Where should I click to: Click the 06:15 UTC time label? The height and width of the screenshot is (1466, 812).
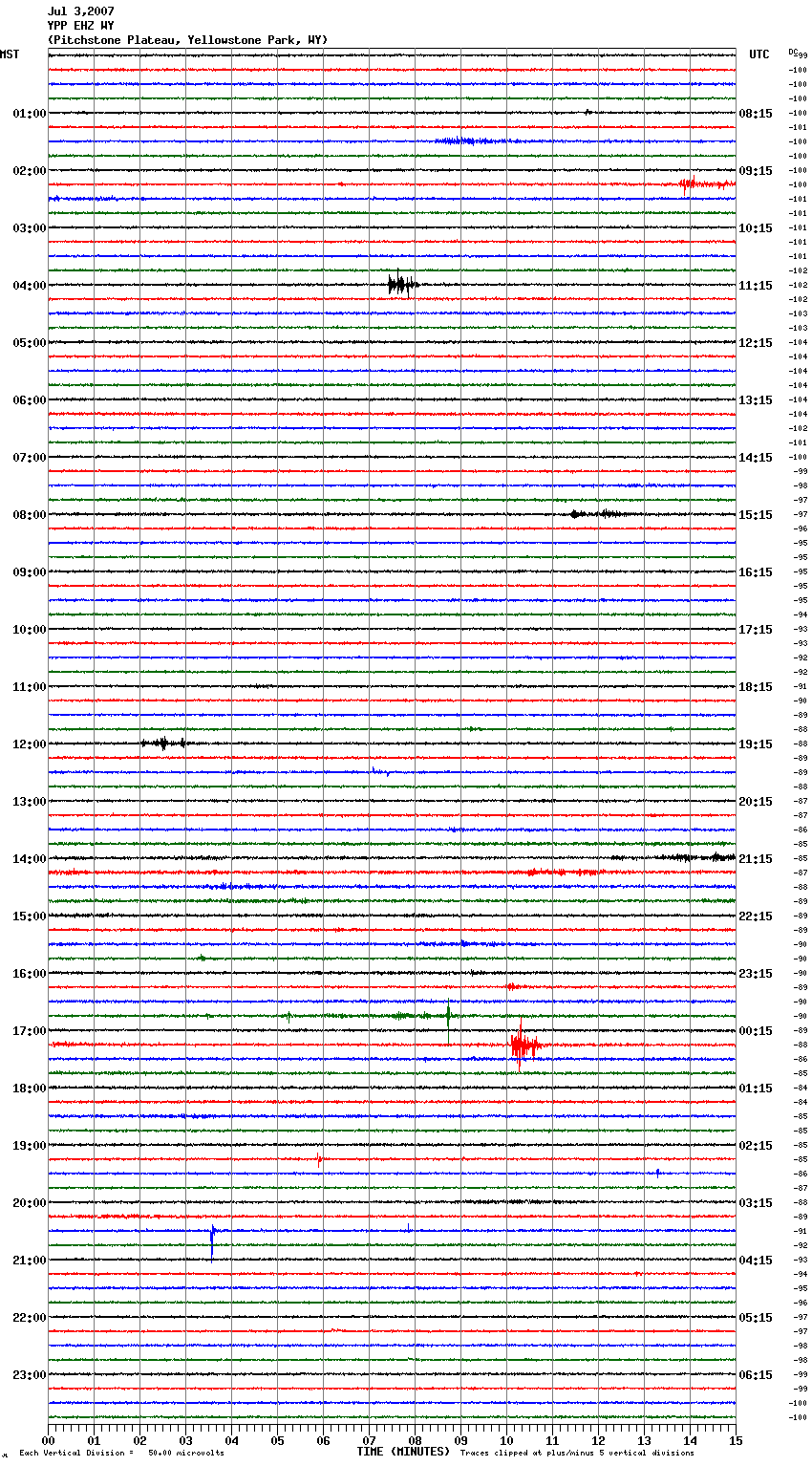pyautogui.click(x=756, y=1375)
